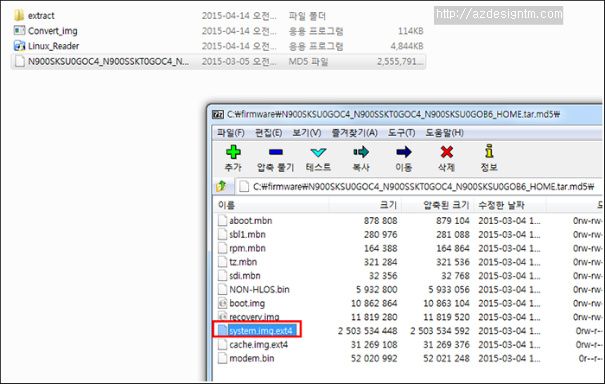Click the sdi.mbn file icon

(222, 276)
